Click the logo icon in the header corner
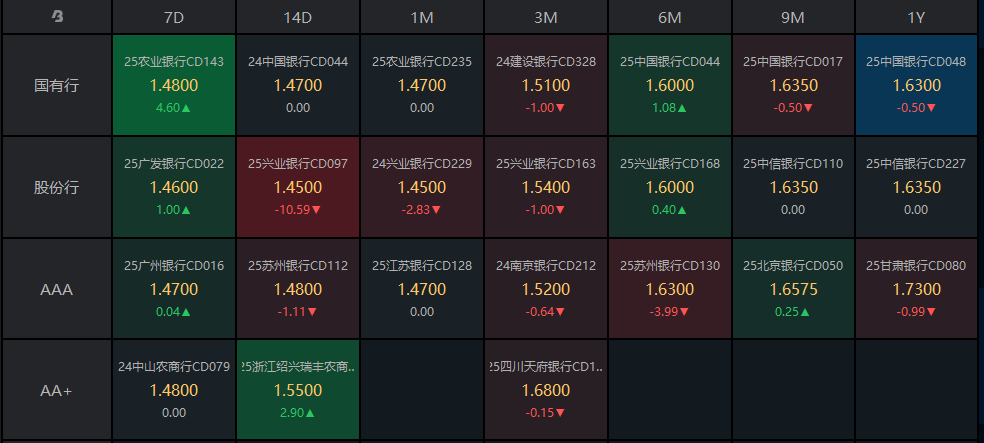The width and height of the screenshot is (984, 443). coord(57,17)
